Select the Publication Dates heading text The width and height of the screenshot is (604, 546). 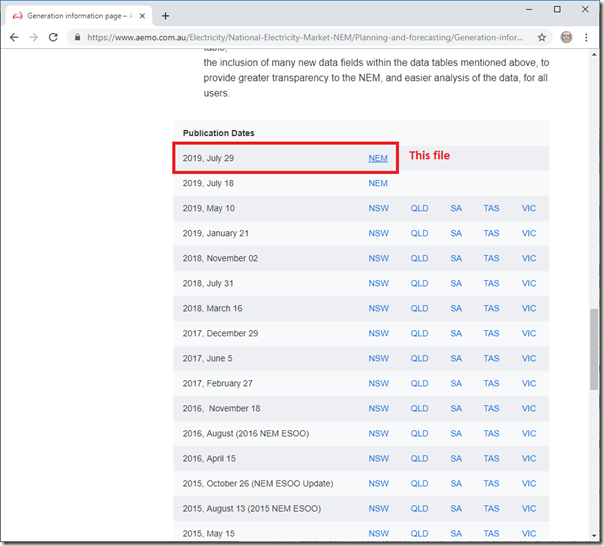pos(218,133)
